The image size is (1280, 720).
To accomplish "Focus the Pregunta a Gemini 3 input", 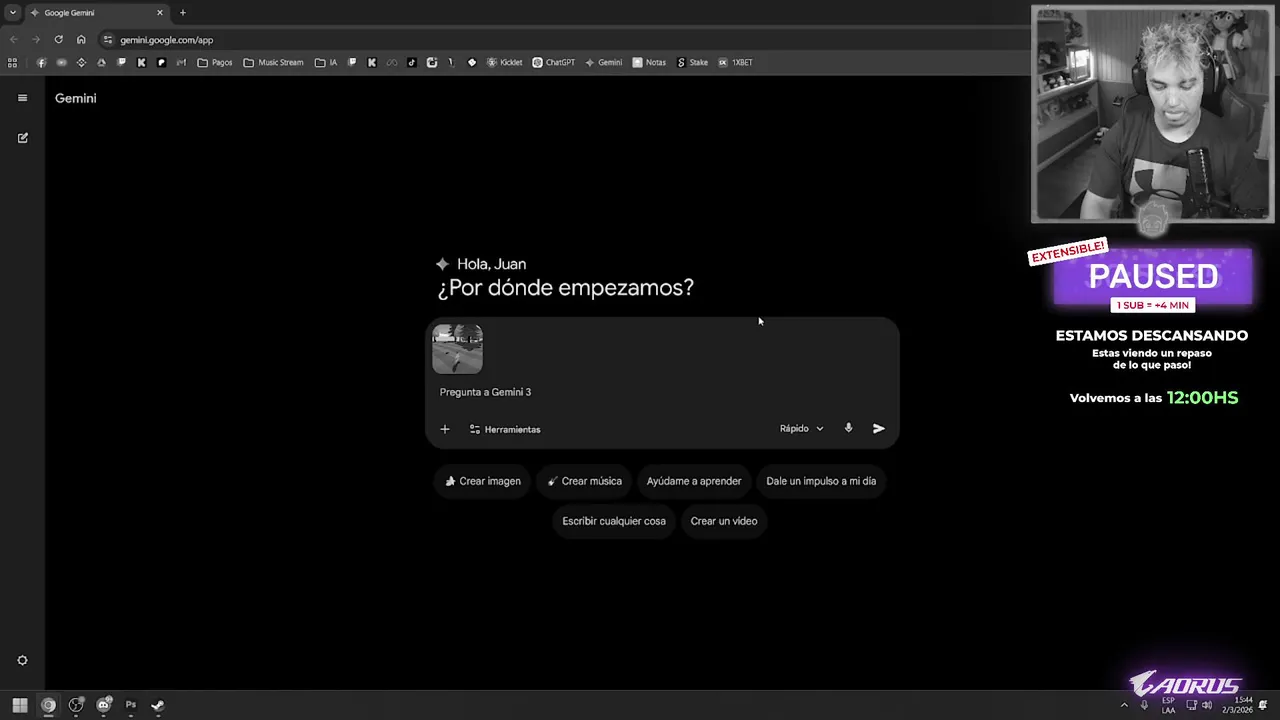I will [660, 392].
